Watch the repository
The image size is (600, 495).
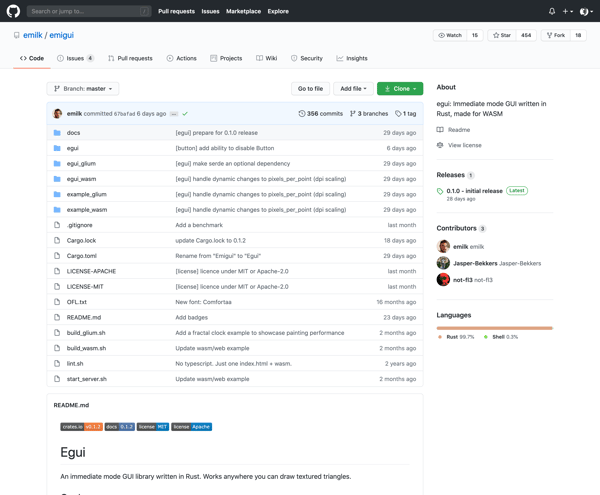coord(450,35)
